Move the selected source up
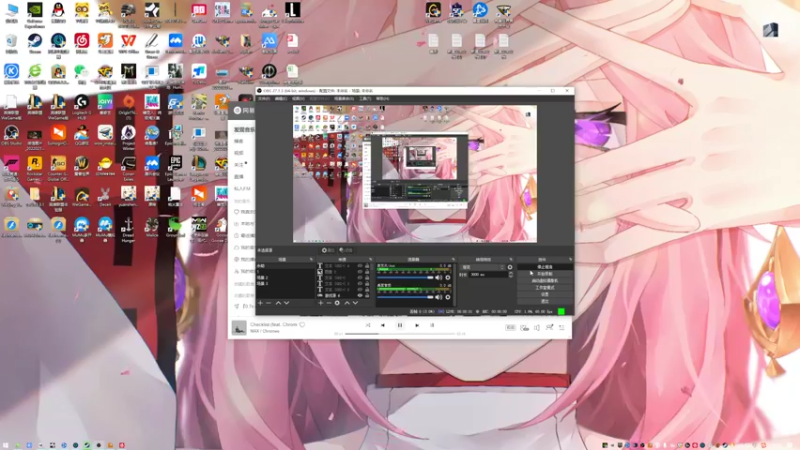Screen dimensions: 800x450 347,303
